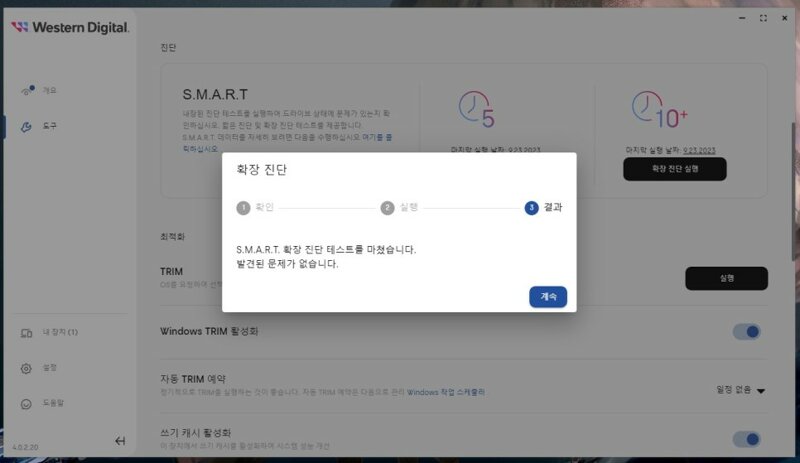The width and height of the screenshot is (800, 463).
Task: Expand the 일정 없음 schedule dropdown
Action: pos(740,390)
